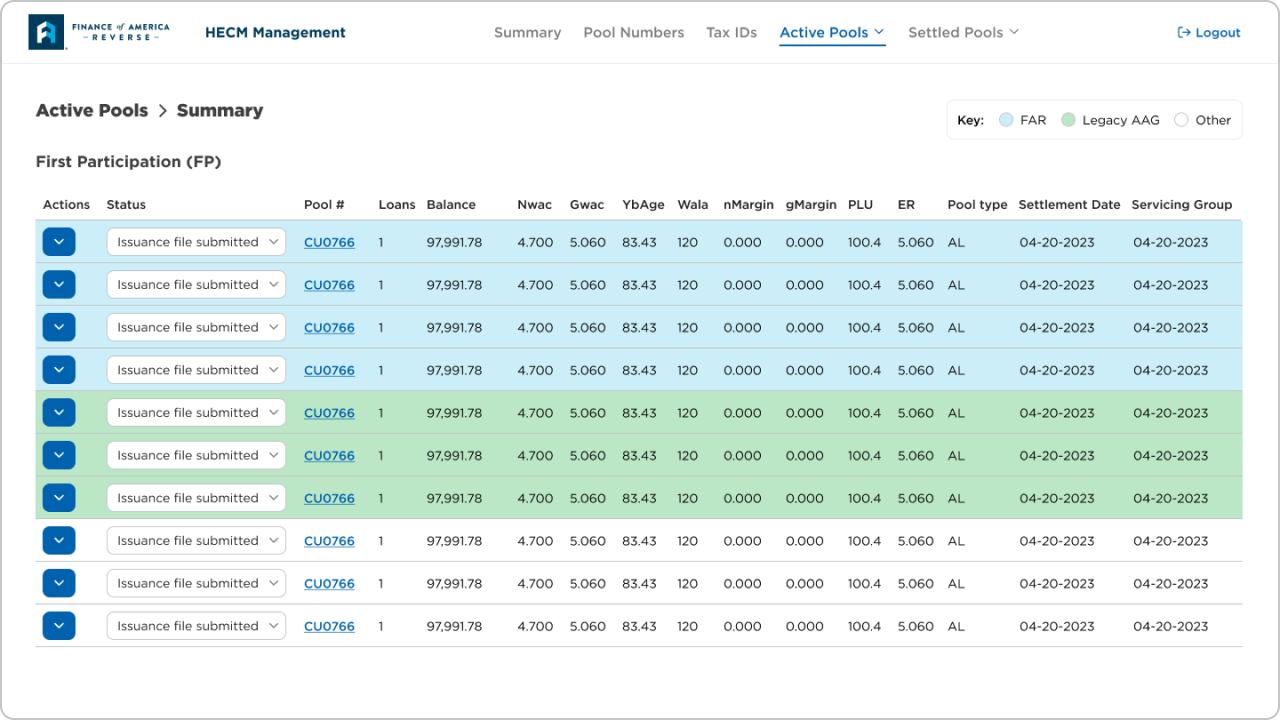Open CU0766 link in middle white row
The height and width of the screenshot is (720, 1280).
(329, 583)
